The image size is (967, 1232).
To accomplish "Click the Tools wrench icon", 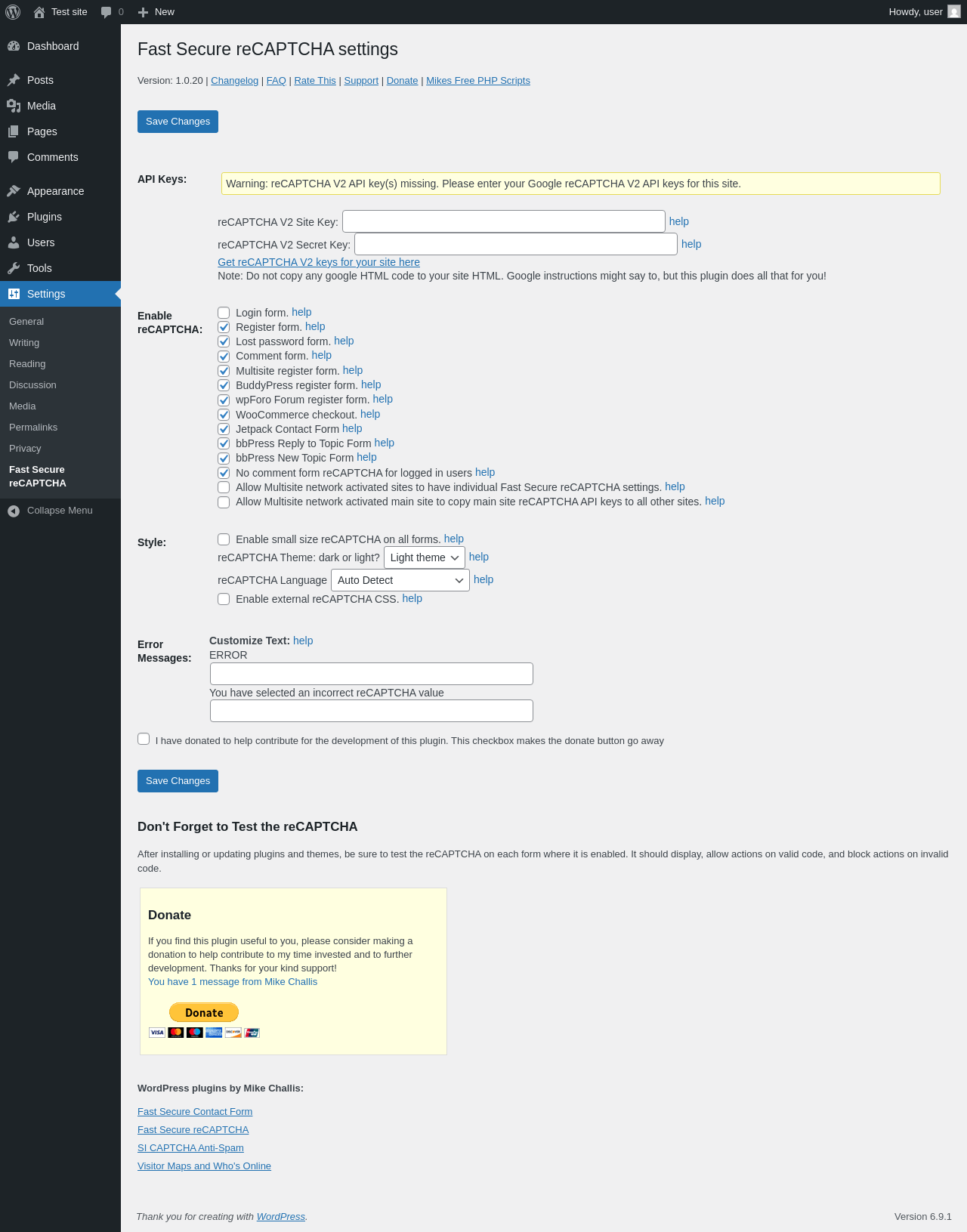I will tap(14, 268).
